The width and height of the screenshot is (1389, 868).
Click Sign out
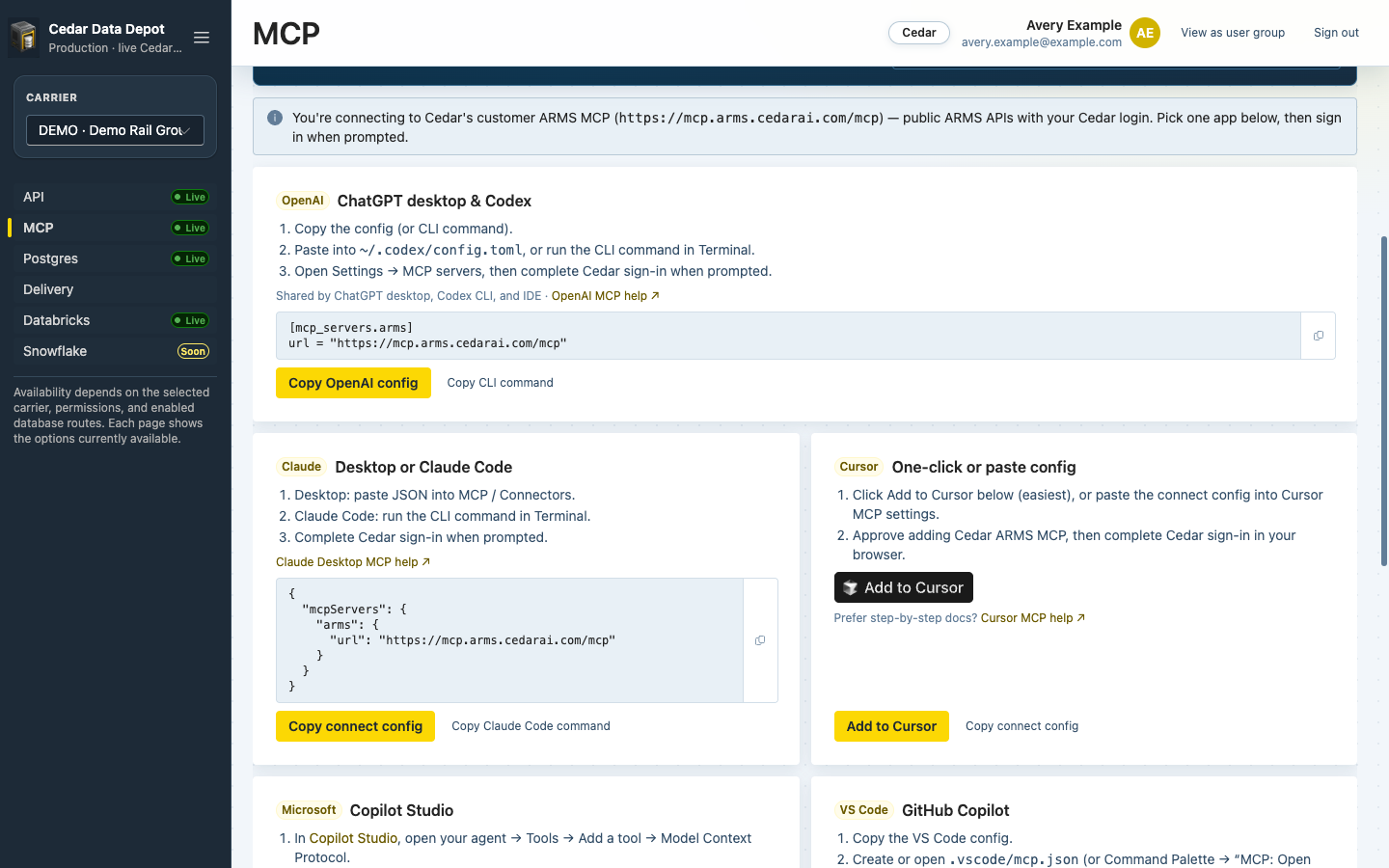[x=1336, y=33]
